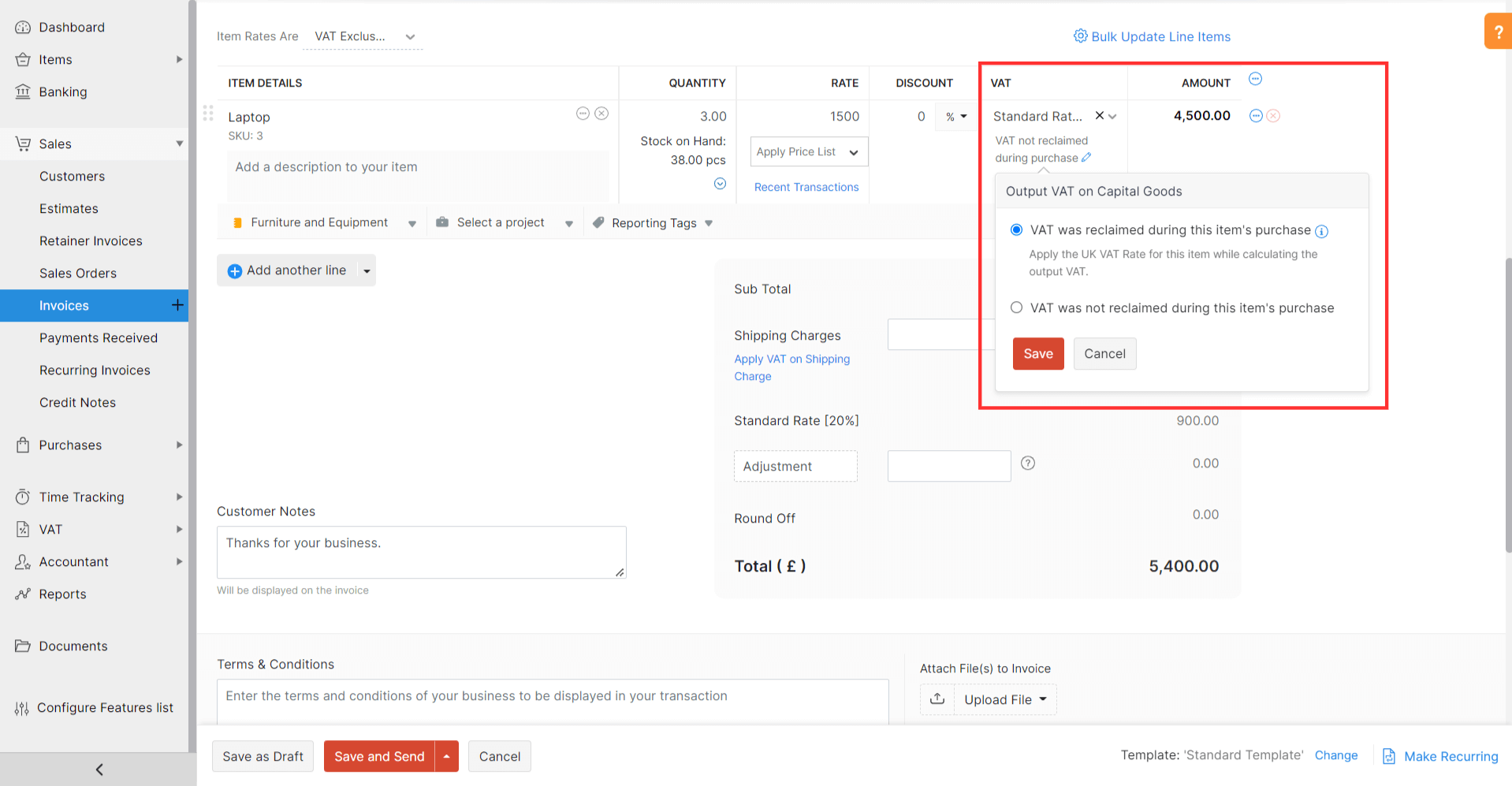Click the info icon next to VAT reclaimed
This screenshot has width=1512, height=786.
1322,231
